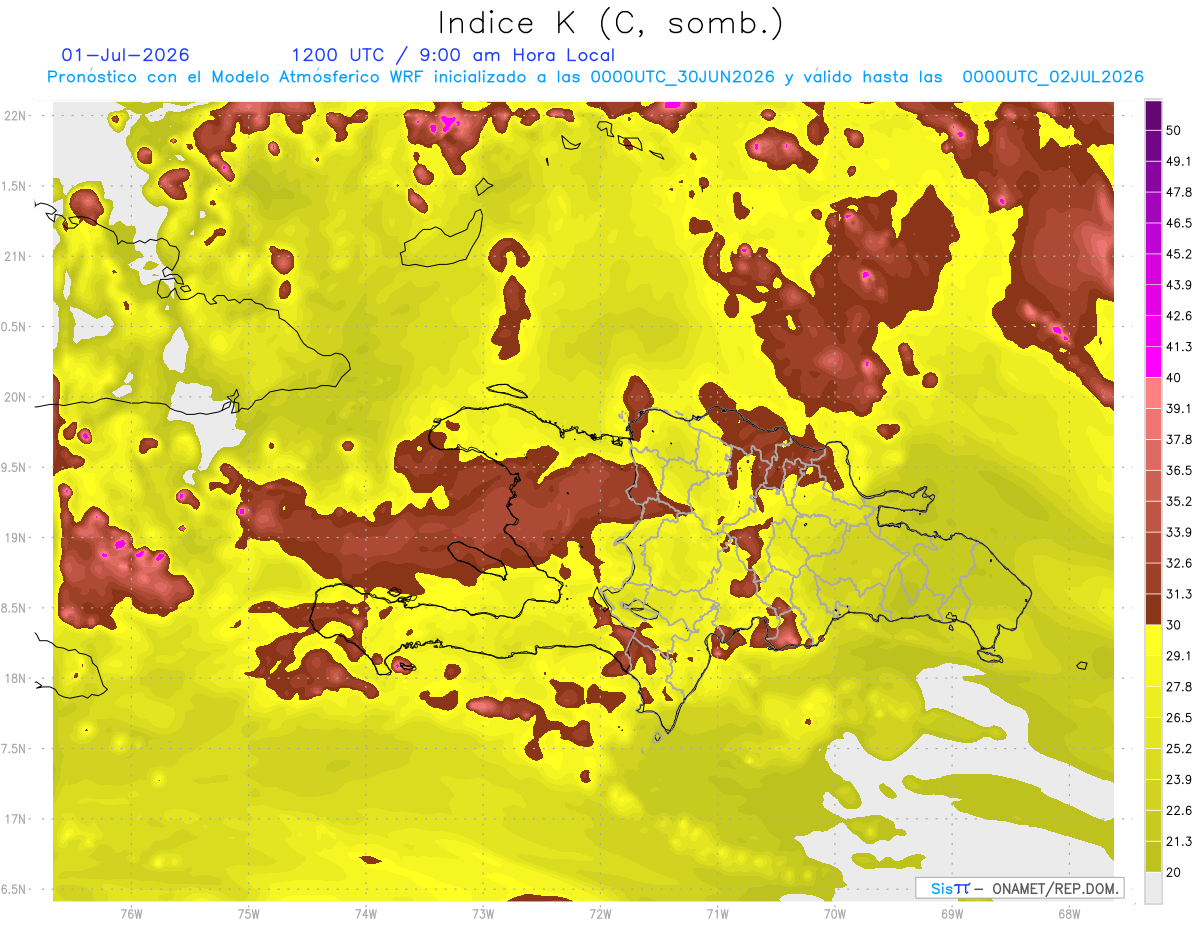Viewport: 1200px width, 927px height.
Task: Click the '72W' longitude label
Action: click(600, 913)
